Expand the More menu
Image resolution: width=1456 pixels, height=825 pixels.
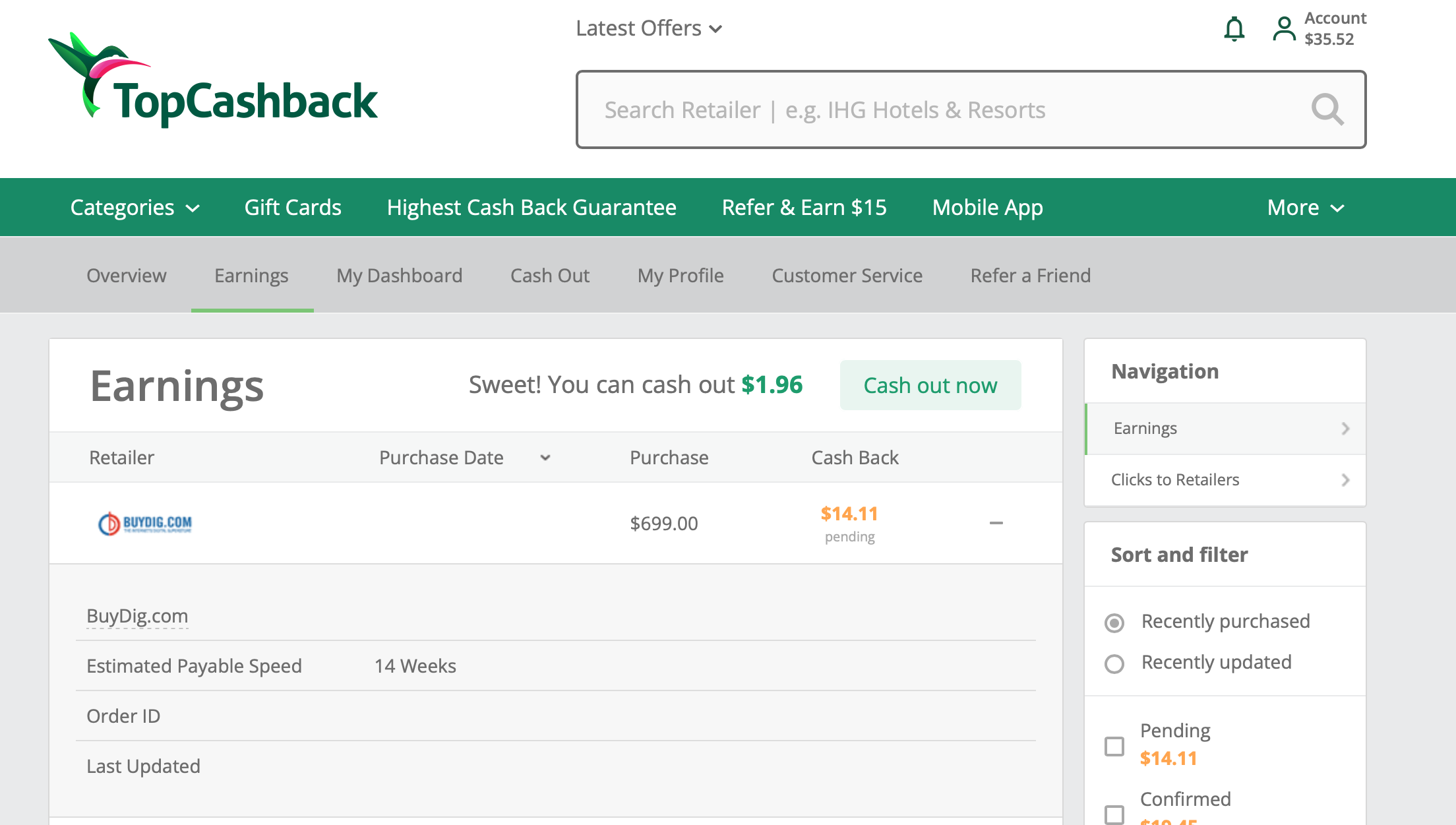point(1305,208)
